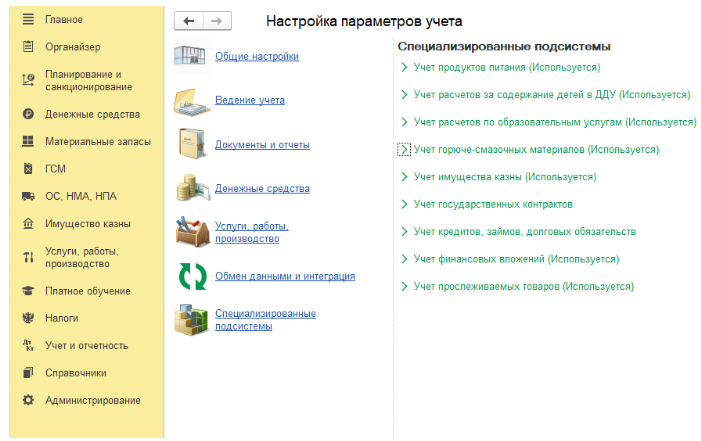Open the Органайзер section label

[x=73, y=47]
